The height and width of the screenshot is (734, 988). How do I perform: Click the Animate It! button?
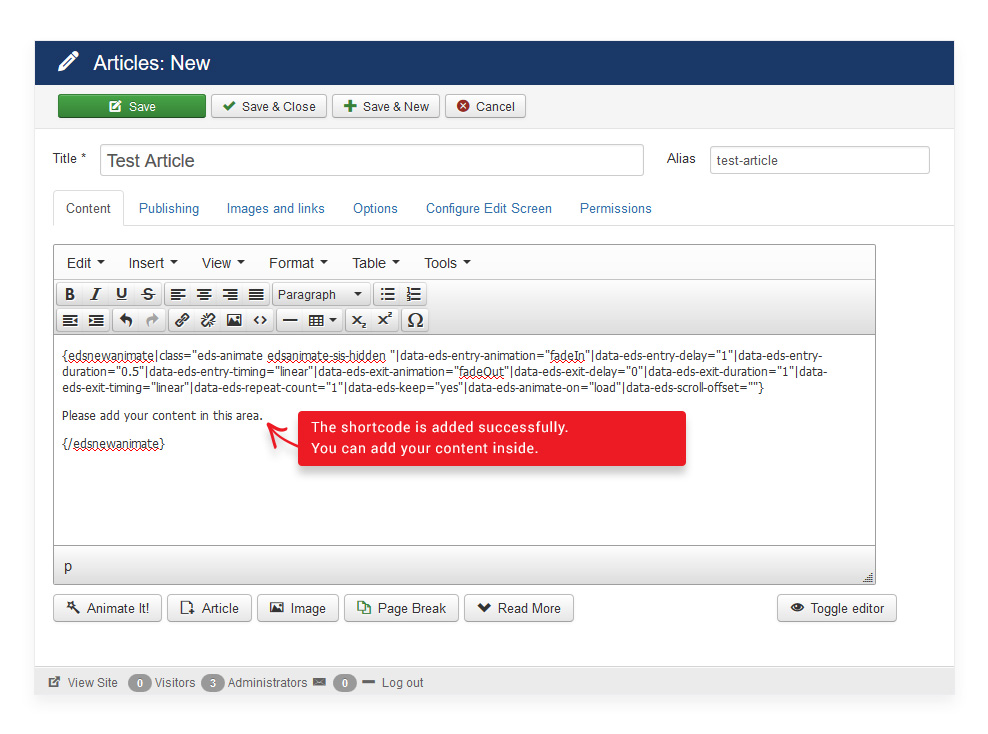point(107,608)
